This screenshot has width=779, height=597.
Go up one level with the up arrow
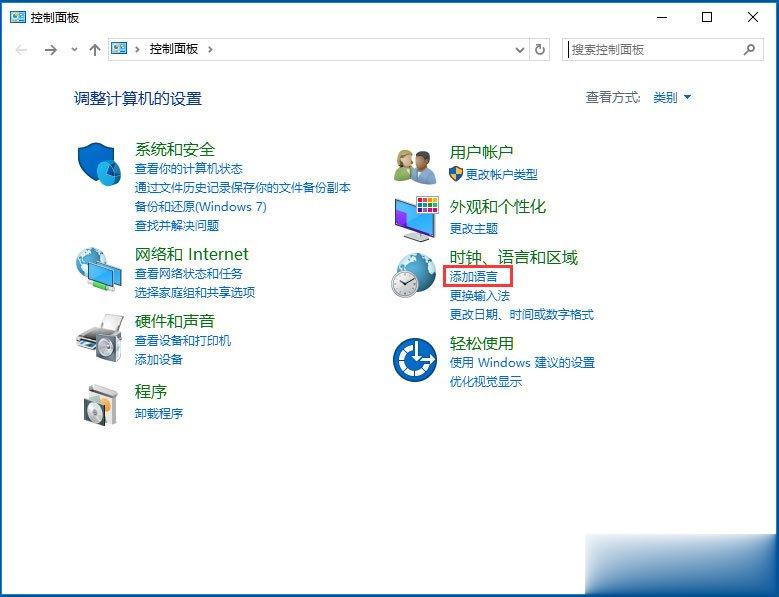tap(94, 50)
